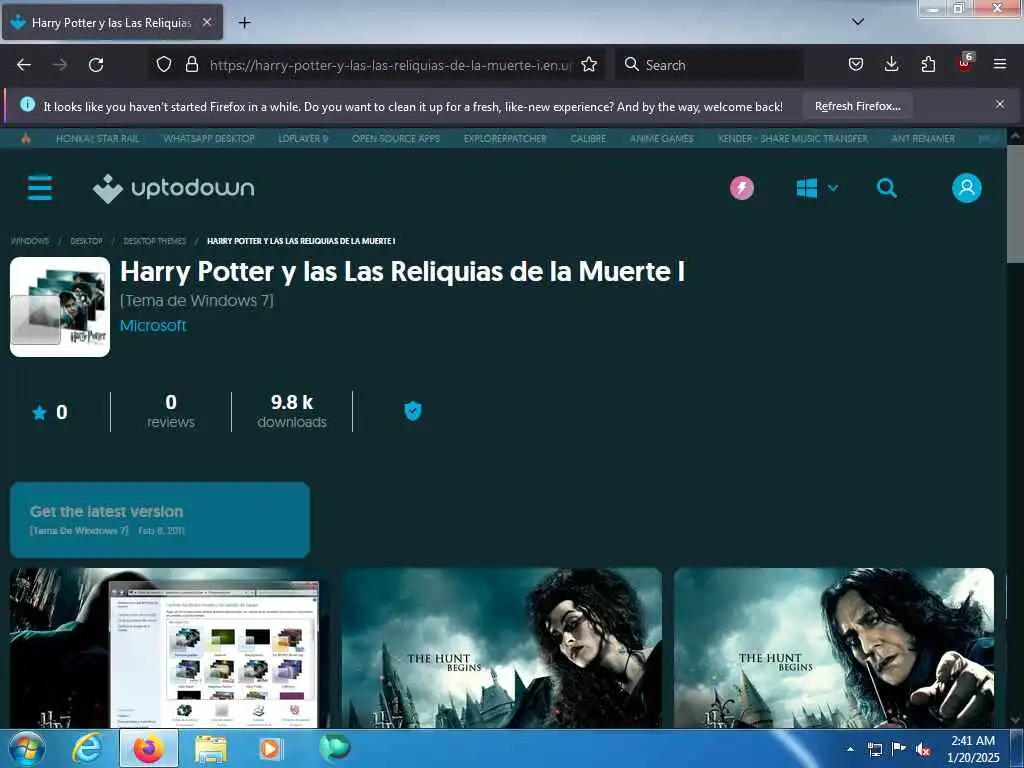Screen dimensions: 1024x768
Task: Click the page vertical scrollbar thumb
Action: [x=1016, y=204]
